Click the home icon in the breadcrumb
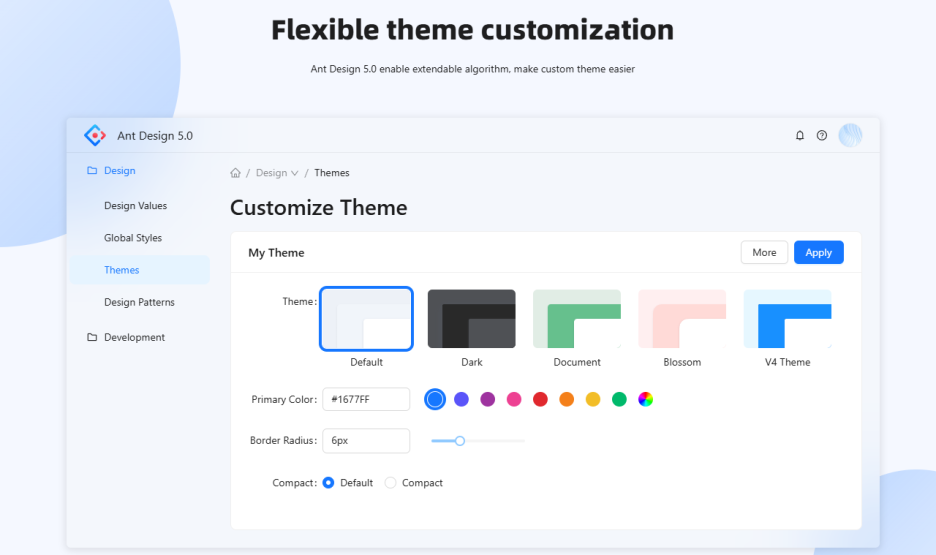 click(235, 173)
